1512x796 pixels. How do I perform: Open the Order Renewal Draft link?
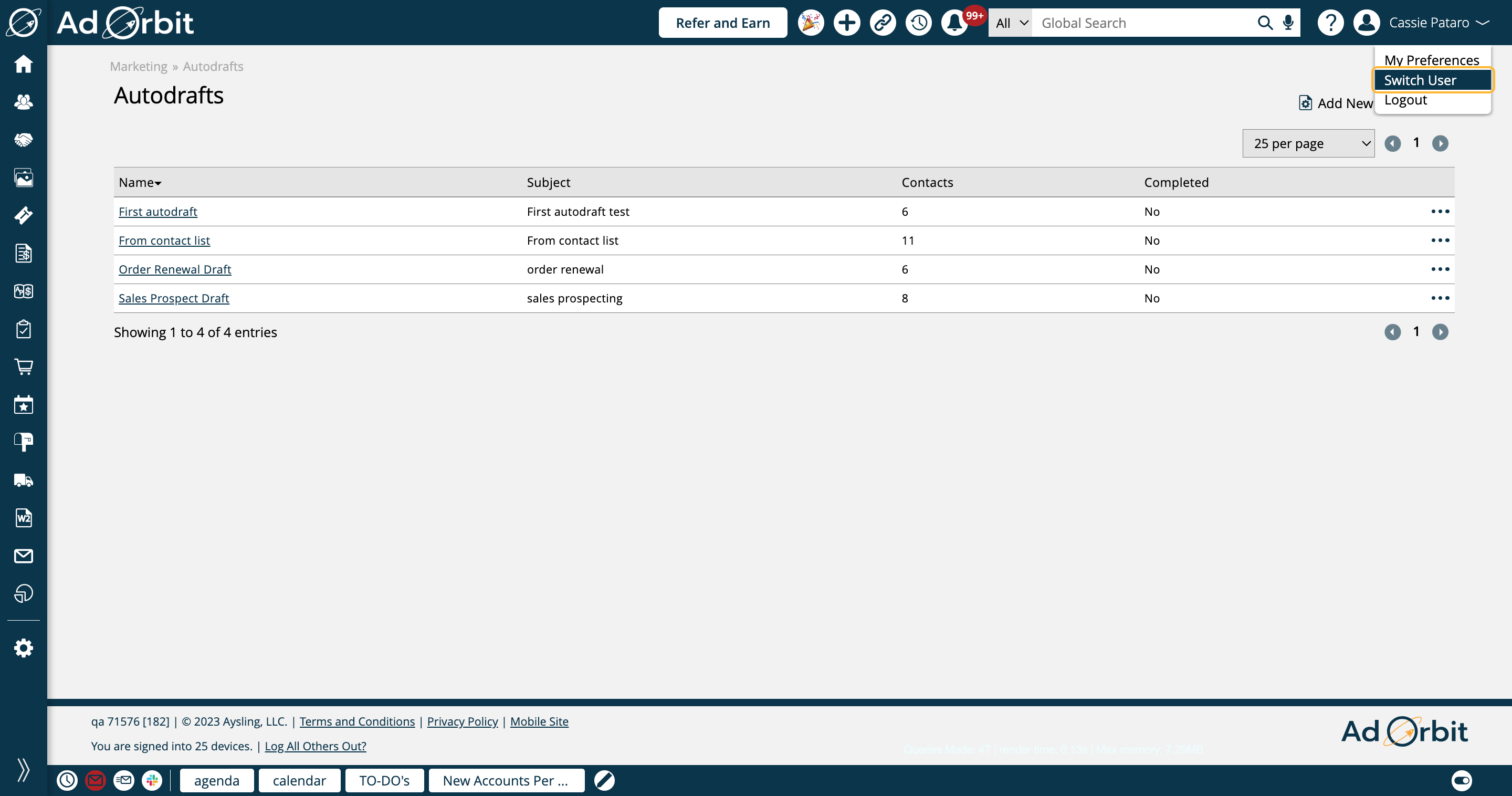[175, 269]
